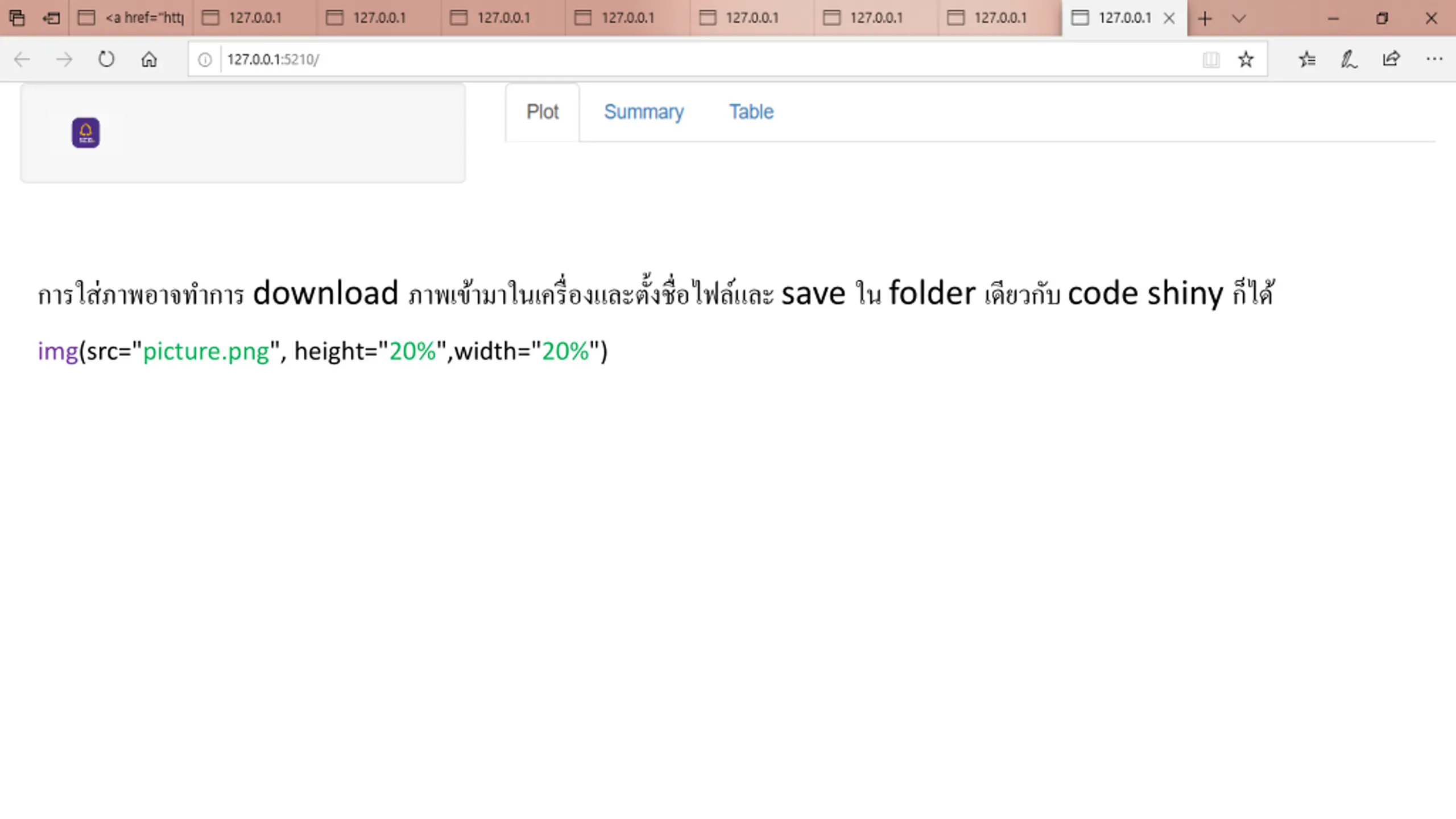
Task: Show site information icon in address bar
Action: point(205,59)
